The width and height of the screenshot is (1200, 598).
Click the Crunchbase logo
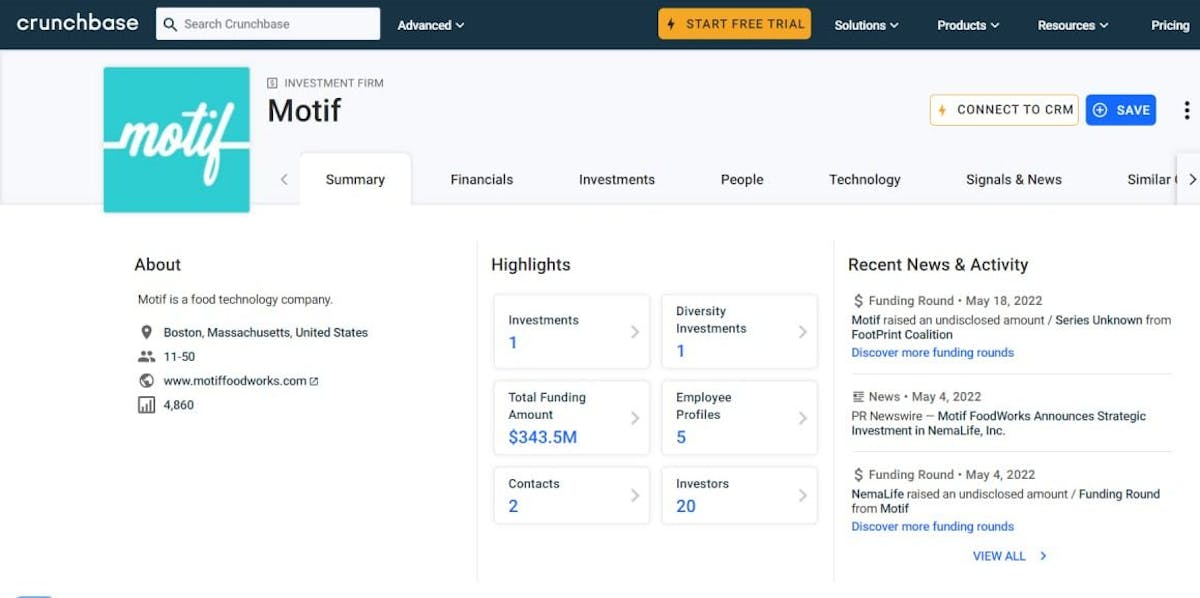tap(77, 23)
